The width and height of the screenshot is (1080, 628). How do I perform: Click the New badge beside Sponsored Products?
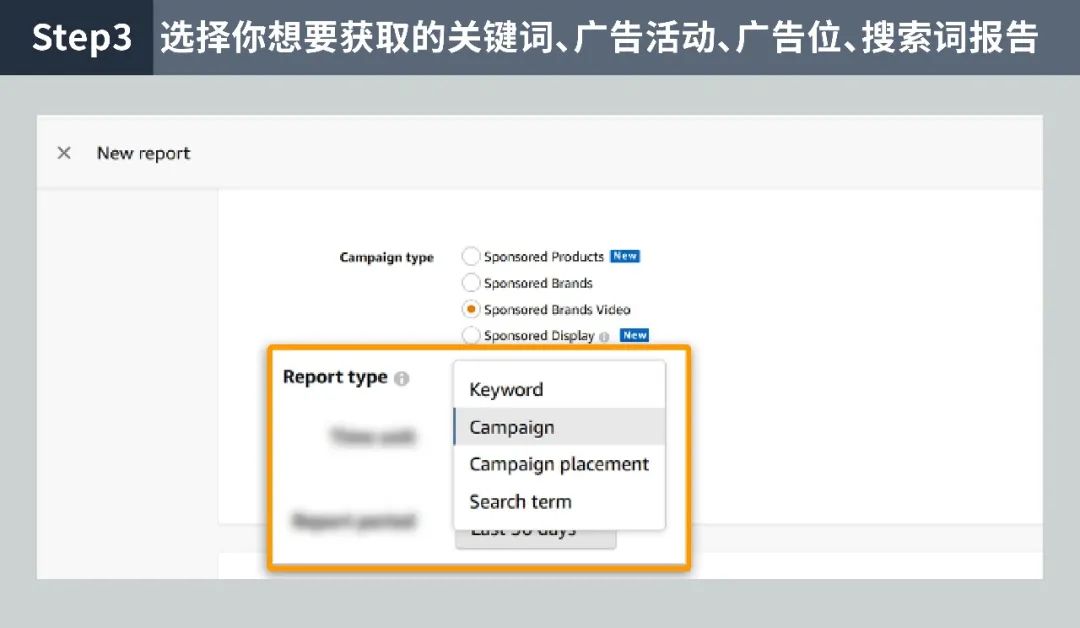point(625,256)
